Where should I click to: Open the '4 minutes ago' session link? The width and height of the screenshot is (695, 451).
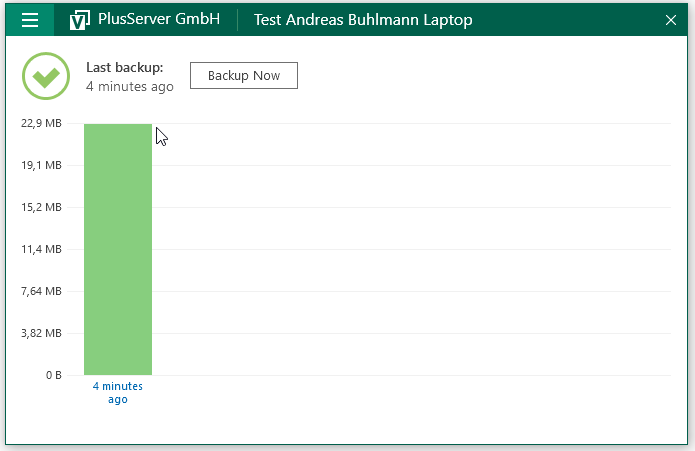point(118,393)
